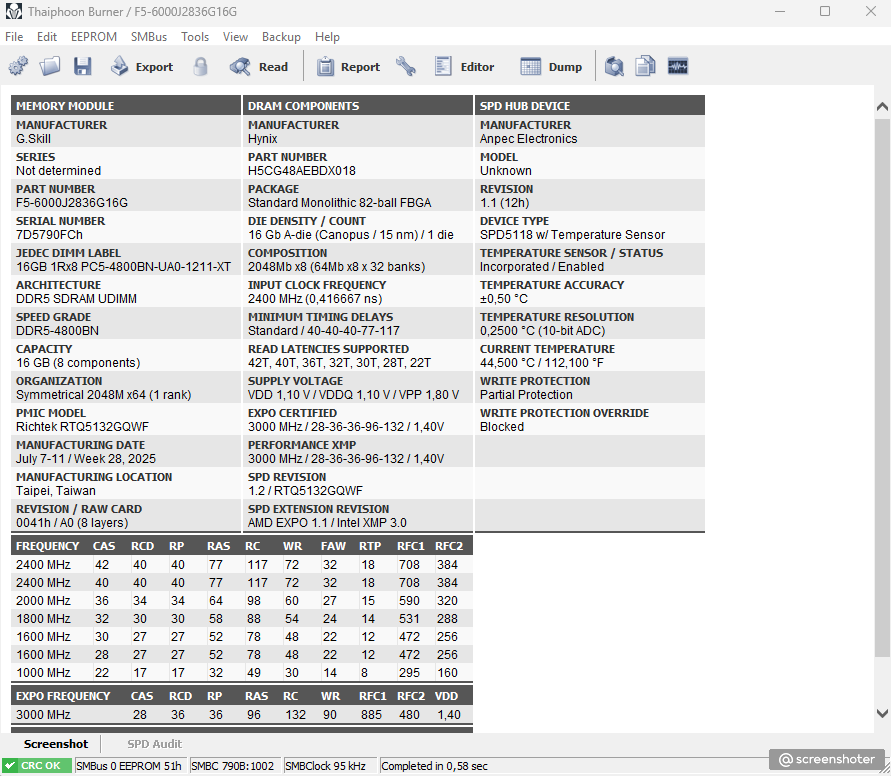
Task: Click the Thaiphoon Burner title bar app icon
Action: coord(14,11)
